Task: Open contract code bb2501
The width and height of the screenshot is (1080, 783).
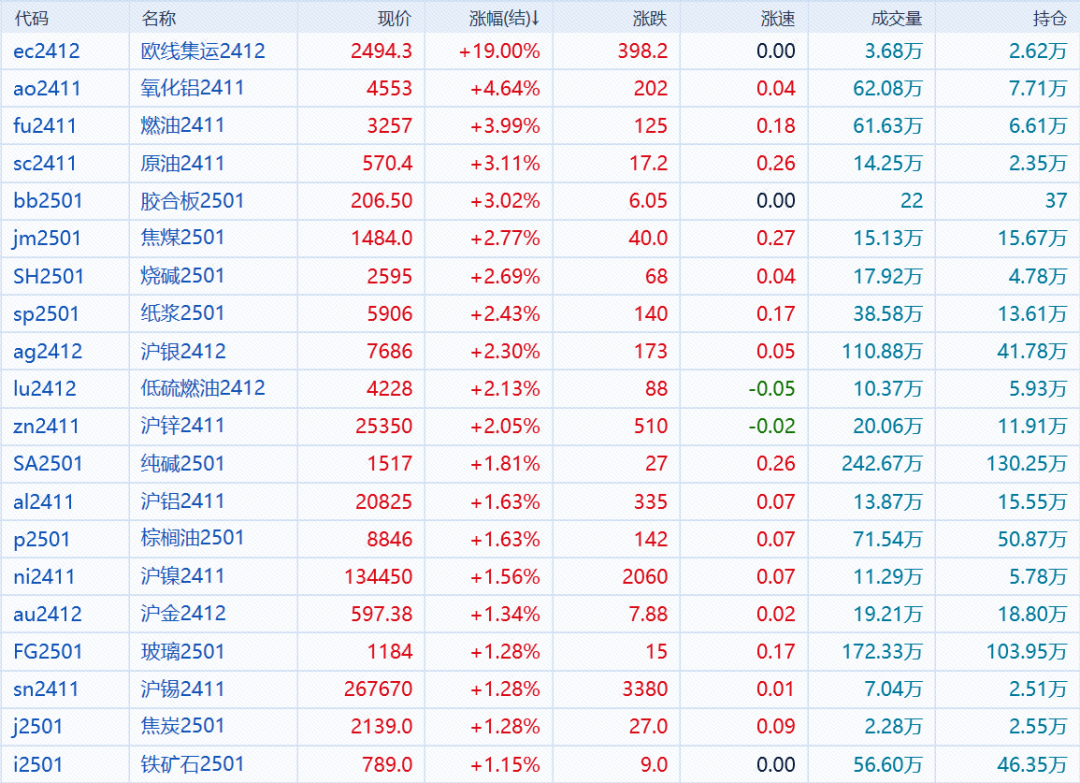Action: 48,201
